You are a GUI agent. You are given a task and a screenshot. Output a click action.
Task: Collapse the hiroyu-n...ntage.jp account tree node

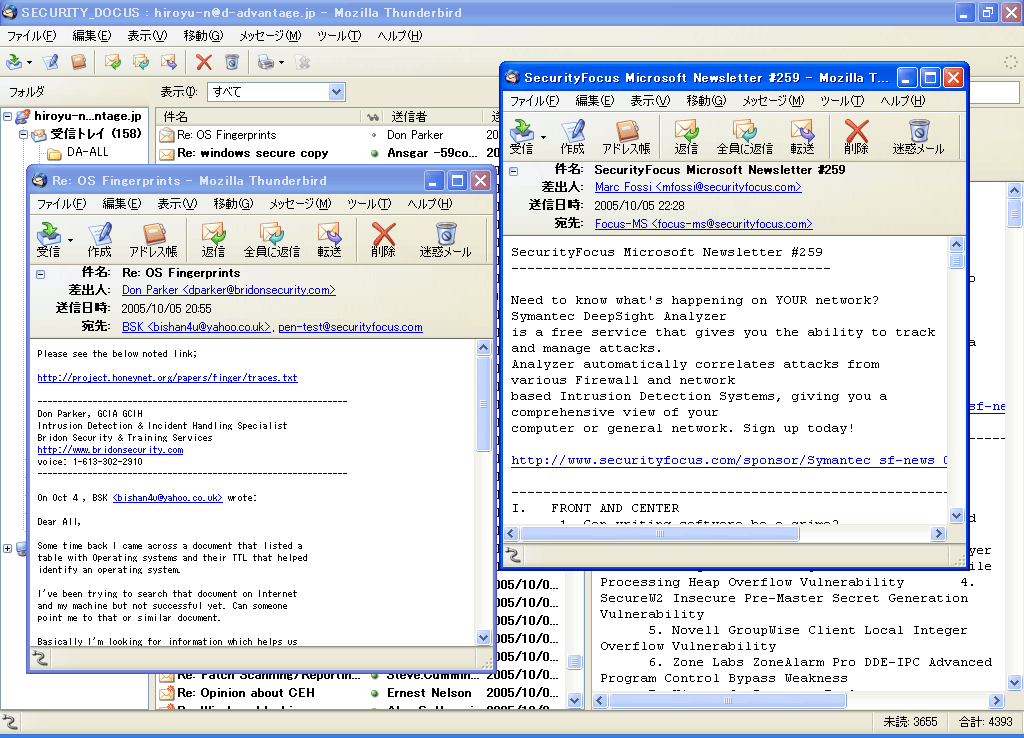click(x=8, y=116)
